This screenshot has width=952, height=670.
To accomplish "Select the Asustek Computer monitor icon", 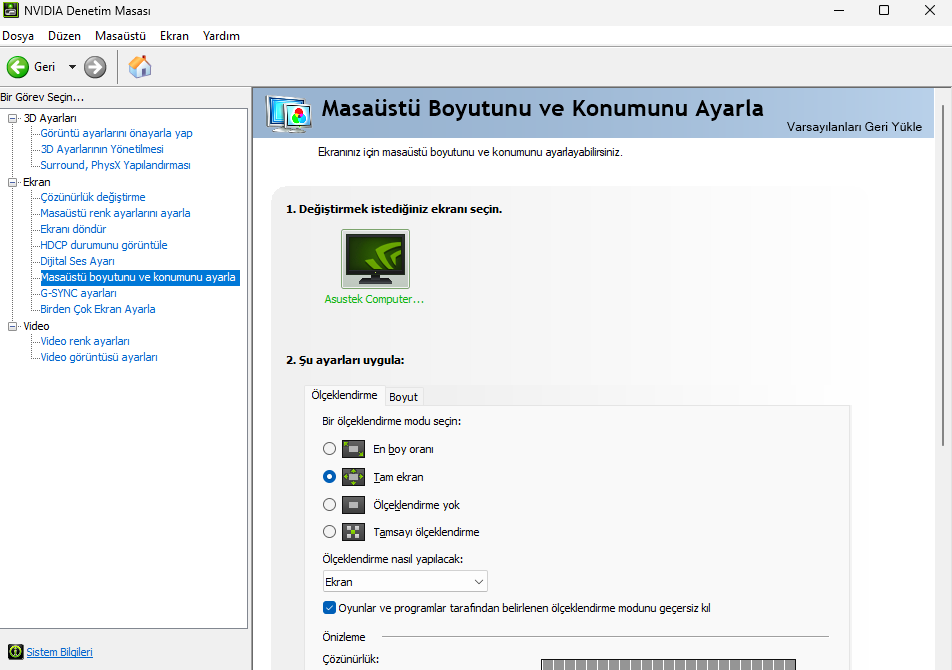I will 375,259.
